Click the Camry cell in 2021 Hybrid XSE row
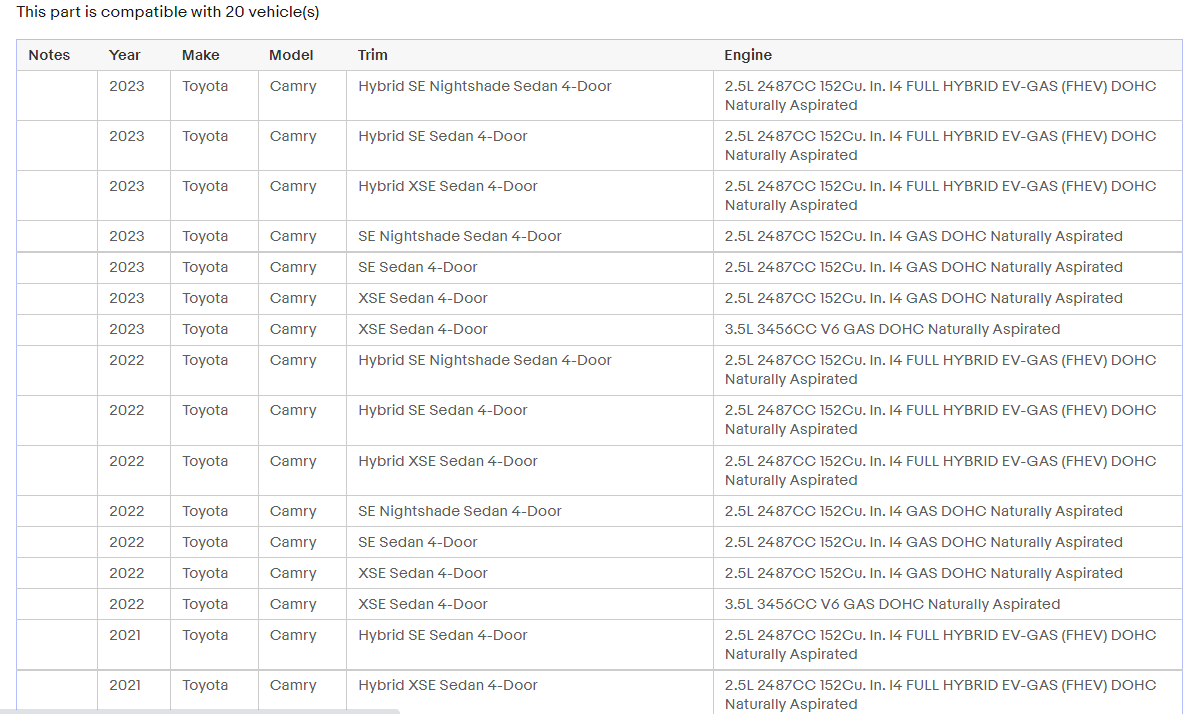The height and width of the screenshot is (714, 1202). pos(302,692)
